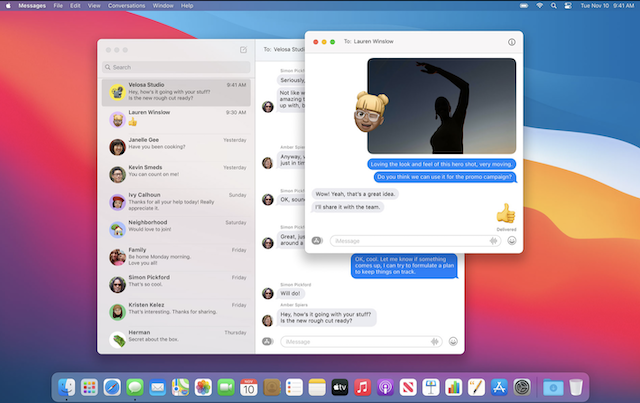Launch Music app from the Dock

(362, 386)
